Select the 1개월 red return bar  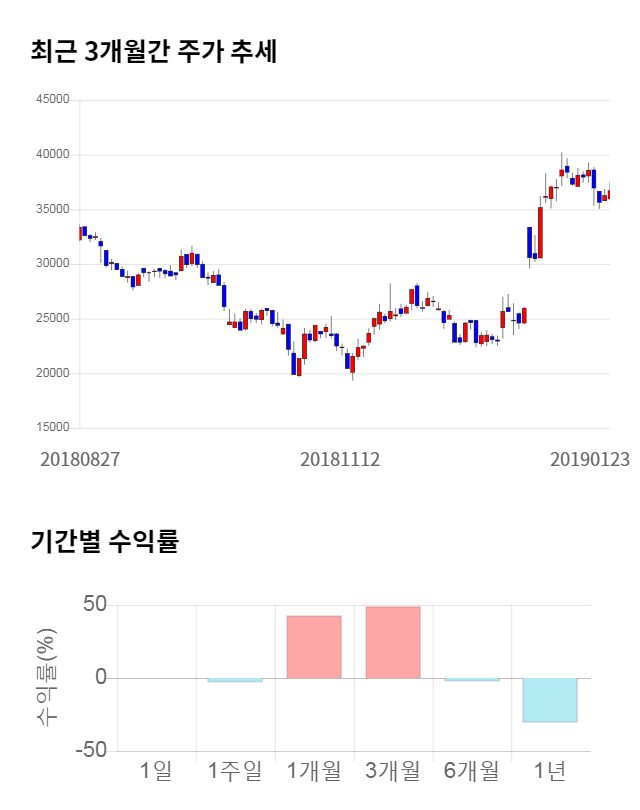(314, 646)
